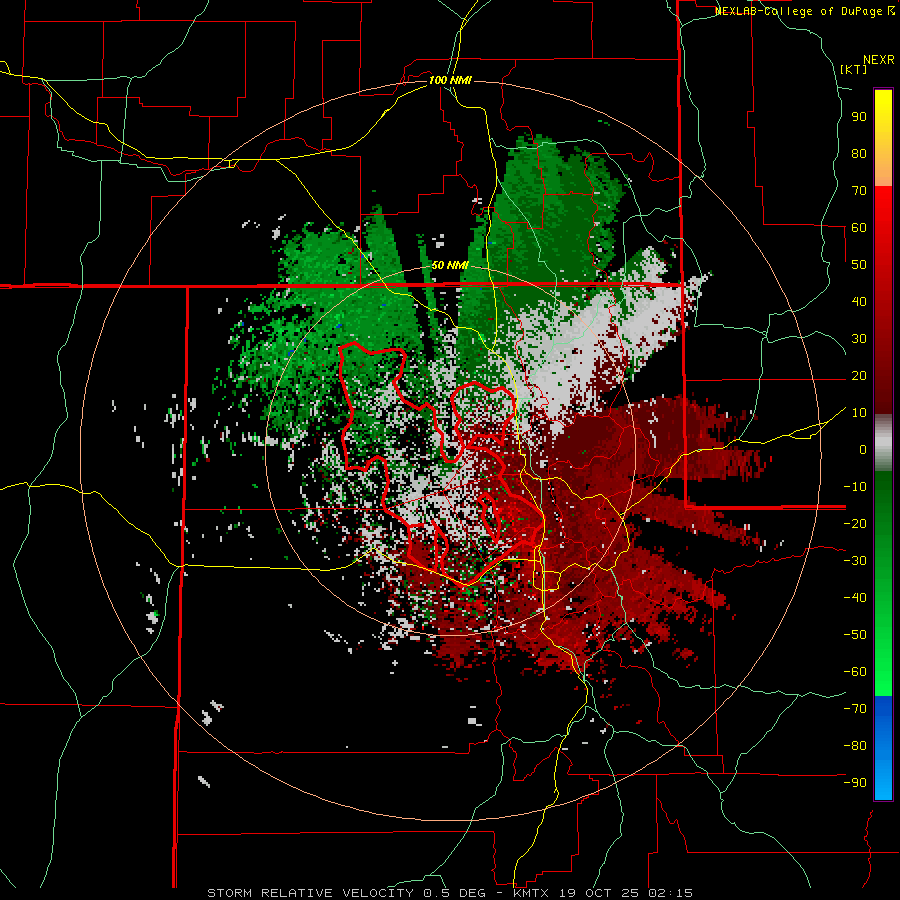900x900 pixels.
Task: Click the positive 20 value on velocity scale
Action: pos(859,376)
